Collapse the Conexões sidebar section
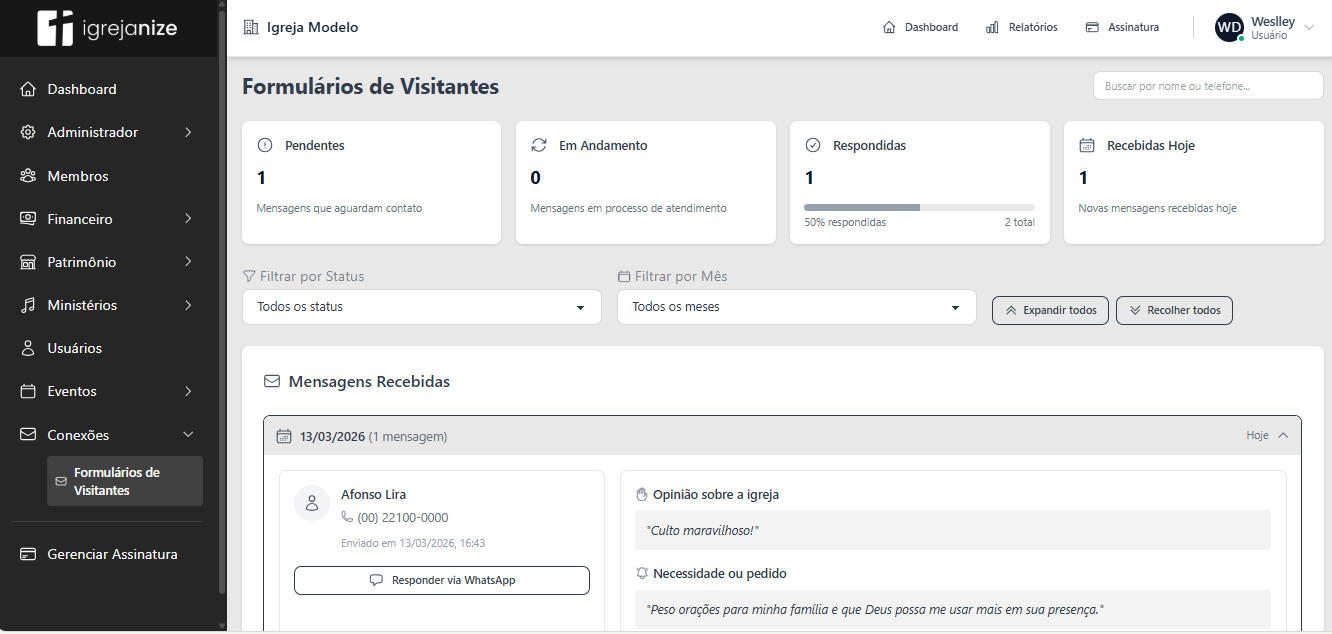 click(x=188, y=435)
